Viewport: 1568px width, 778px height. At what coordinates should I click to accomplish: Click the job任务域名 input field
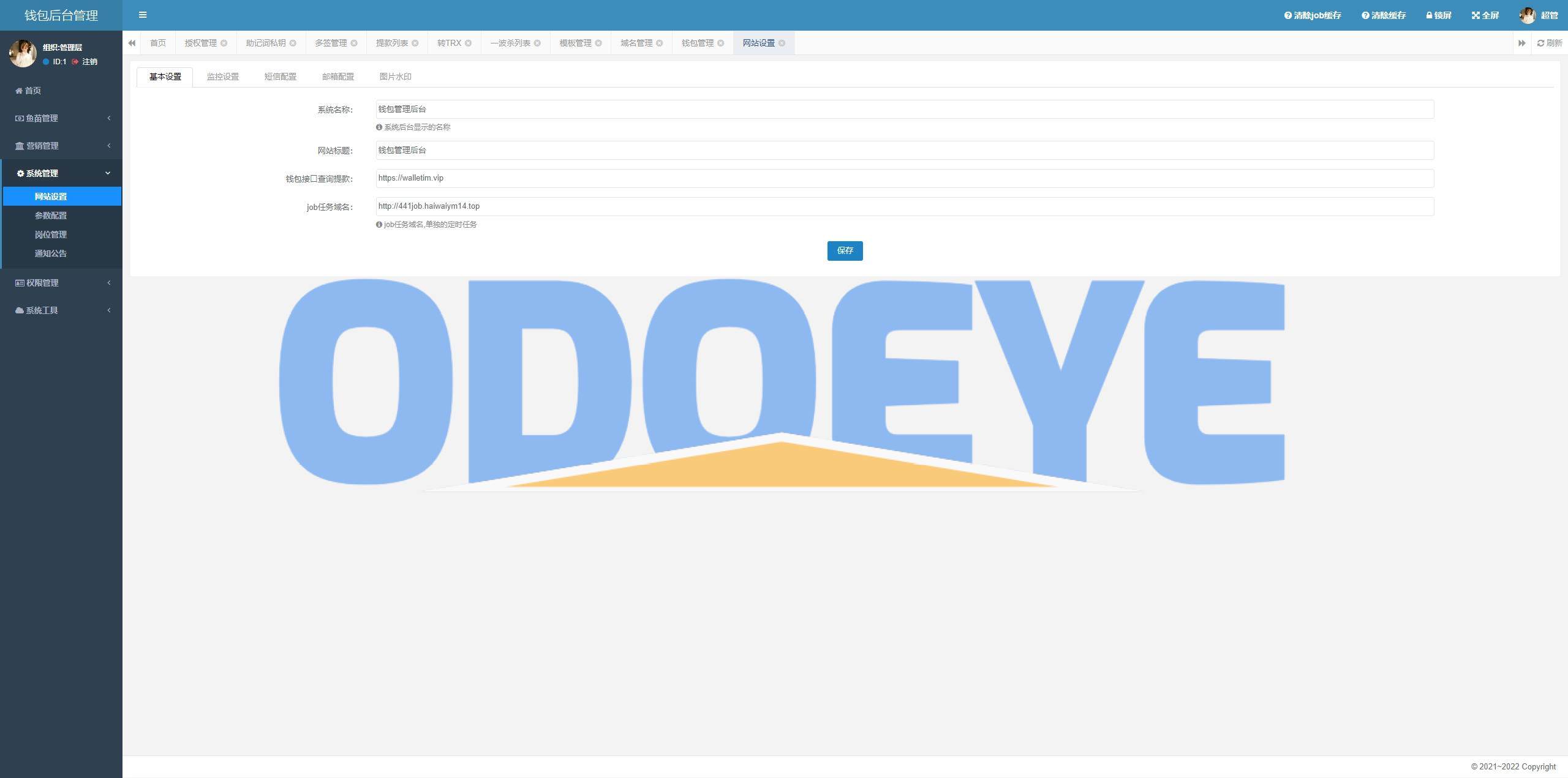click(x=905, y=206)
